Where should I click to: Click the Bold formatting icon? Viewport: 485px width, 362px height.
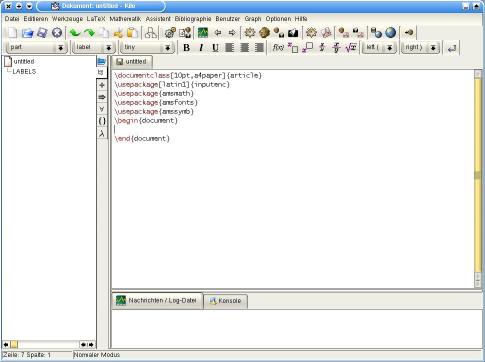tap(187, 48)
